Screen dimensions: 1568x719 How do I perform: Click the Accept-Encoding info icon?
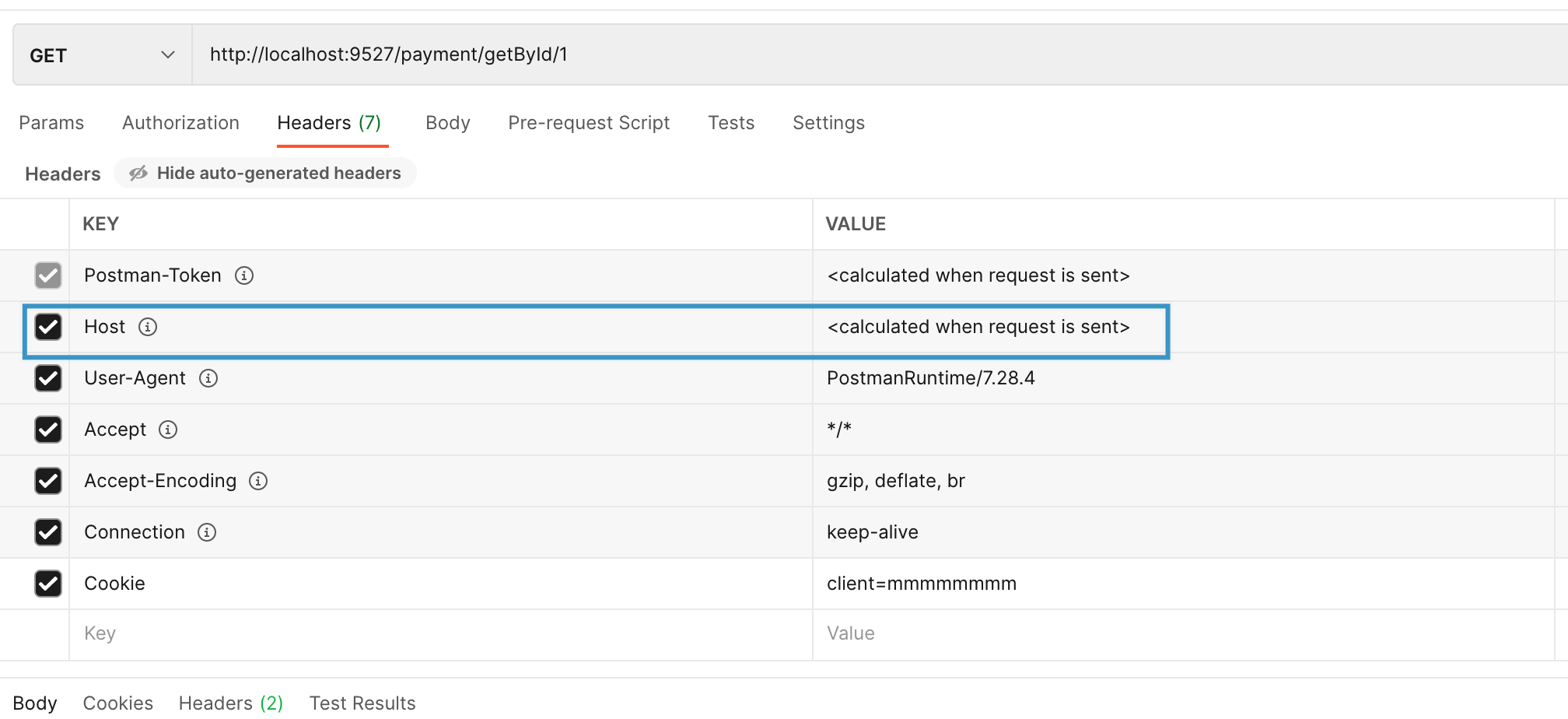tap(258, 481)
